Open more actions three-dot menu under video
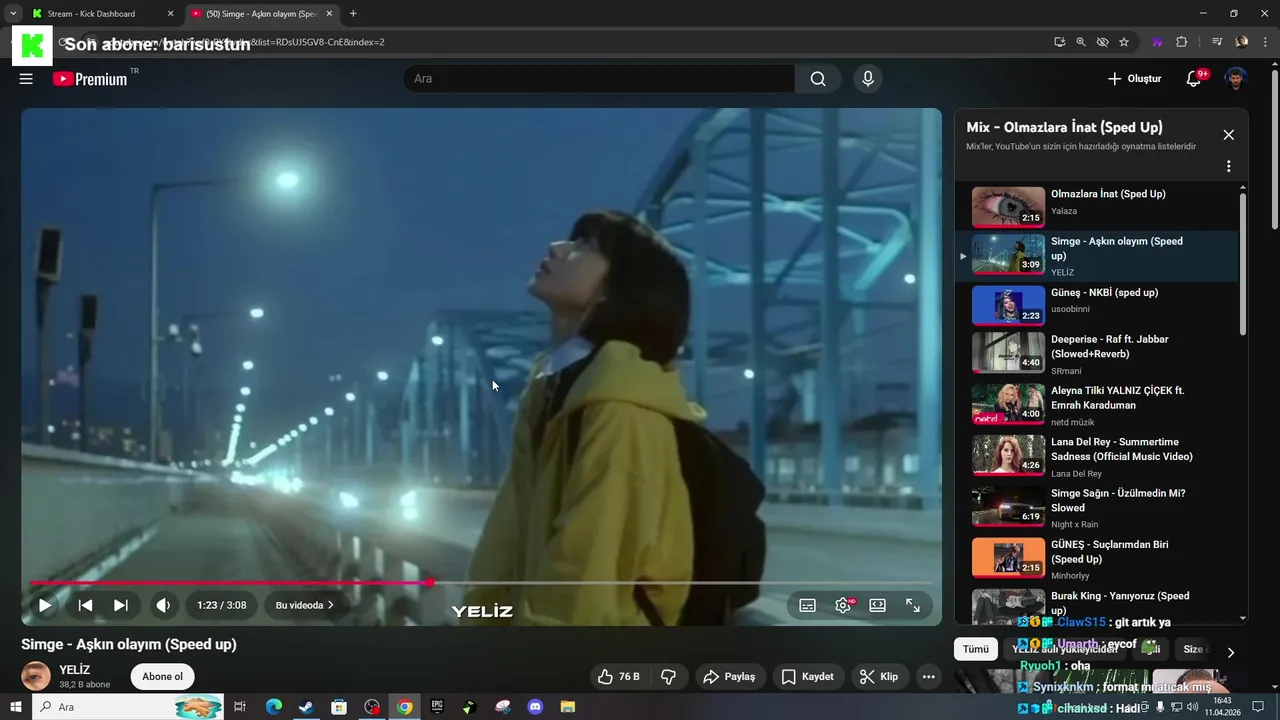Viewport: 1280px width, 720px height. pos(929,677)
